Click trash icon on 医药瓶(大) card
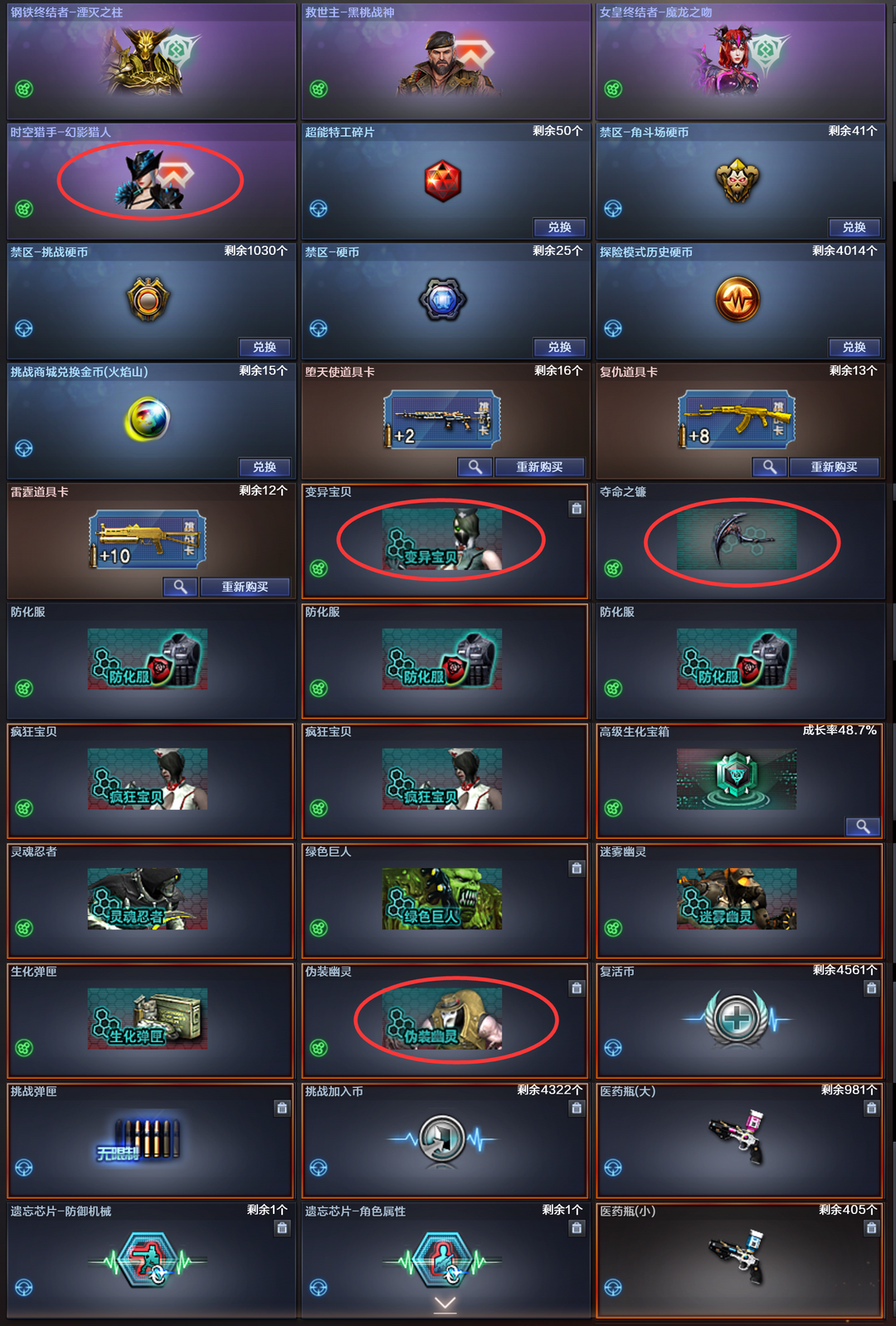The image size is (896, 1326). tap(871, 1108)
